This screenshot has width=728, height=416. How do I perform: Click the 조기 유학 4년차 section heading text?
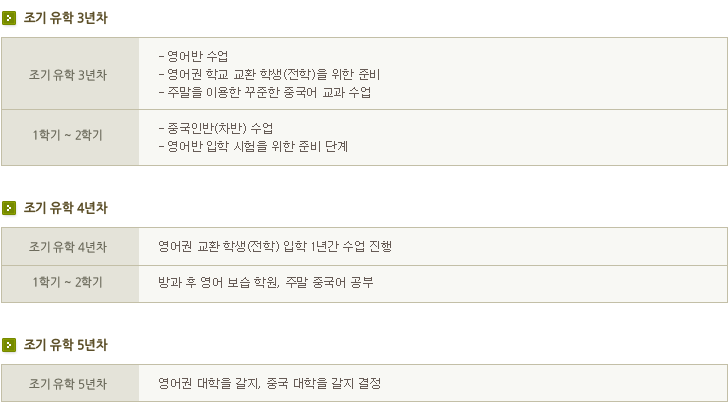65,208
